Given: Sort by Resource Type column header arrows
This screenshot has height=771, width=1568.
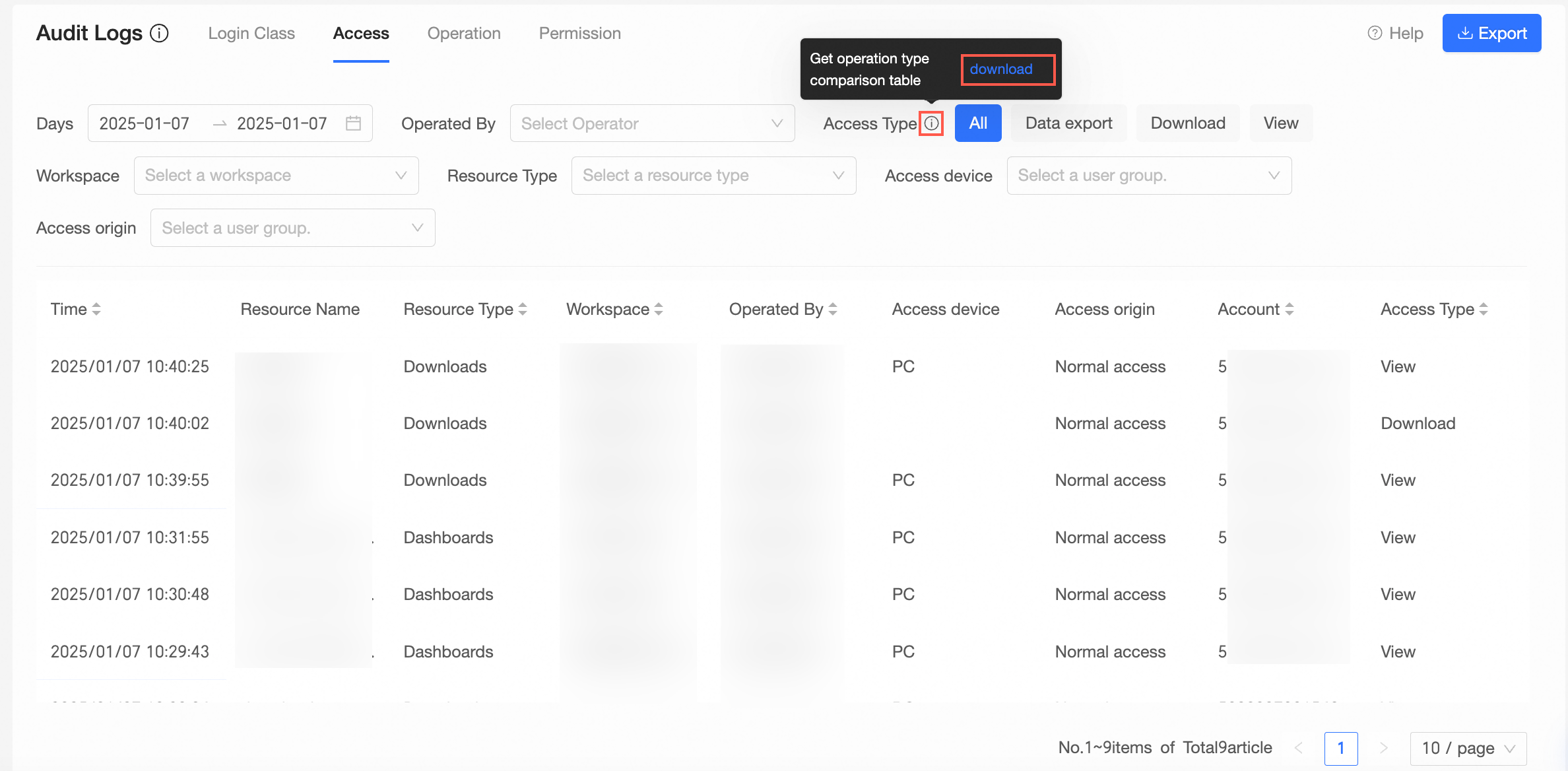Looking at the screenshot, I should (x=523, y=309).
